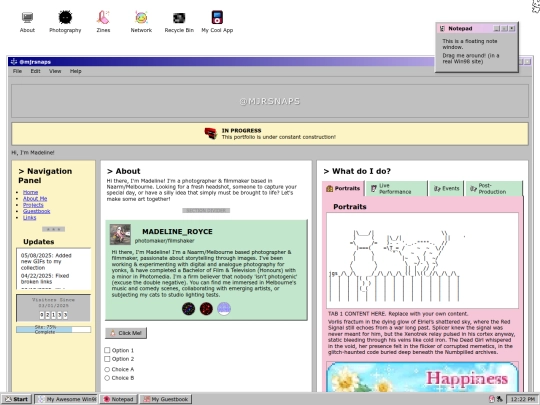
Task: Click the dark multicolor sparkle badge
Action: (x=188, y=309)
